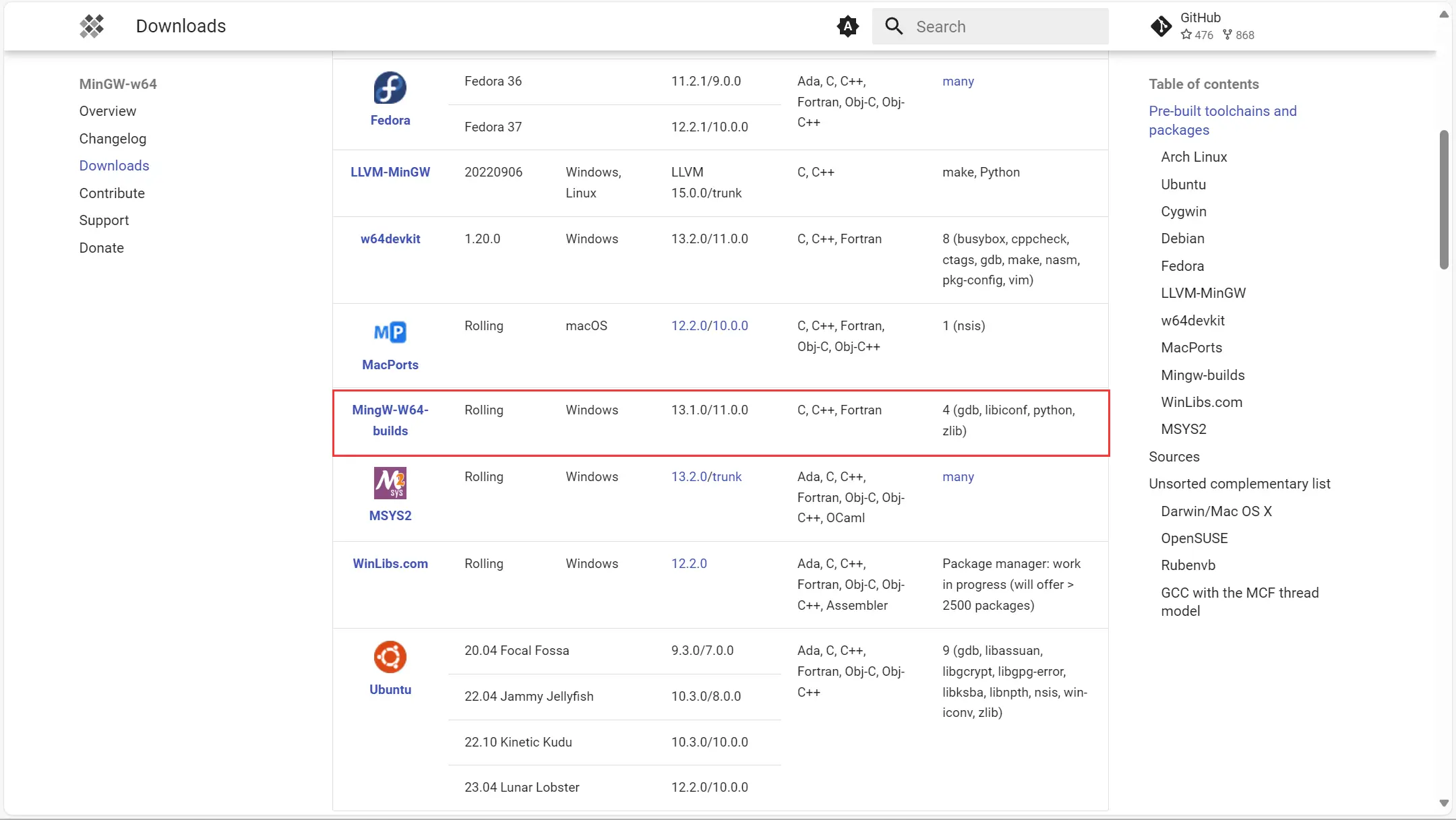
Task: Go to Contribute in left navigation
Action: click(112, 193)
